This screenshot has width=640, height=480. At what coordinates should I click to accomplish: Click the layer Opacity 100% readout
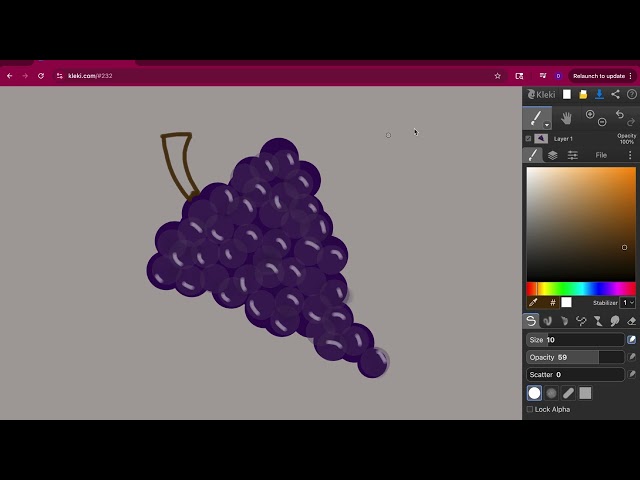pyautogui.click(x=627, y=139)
